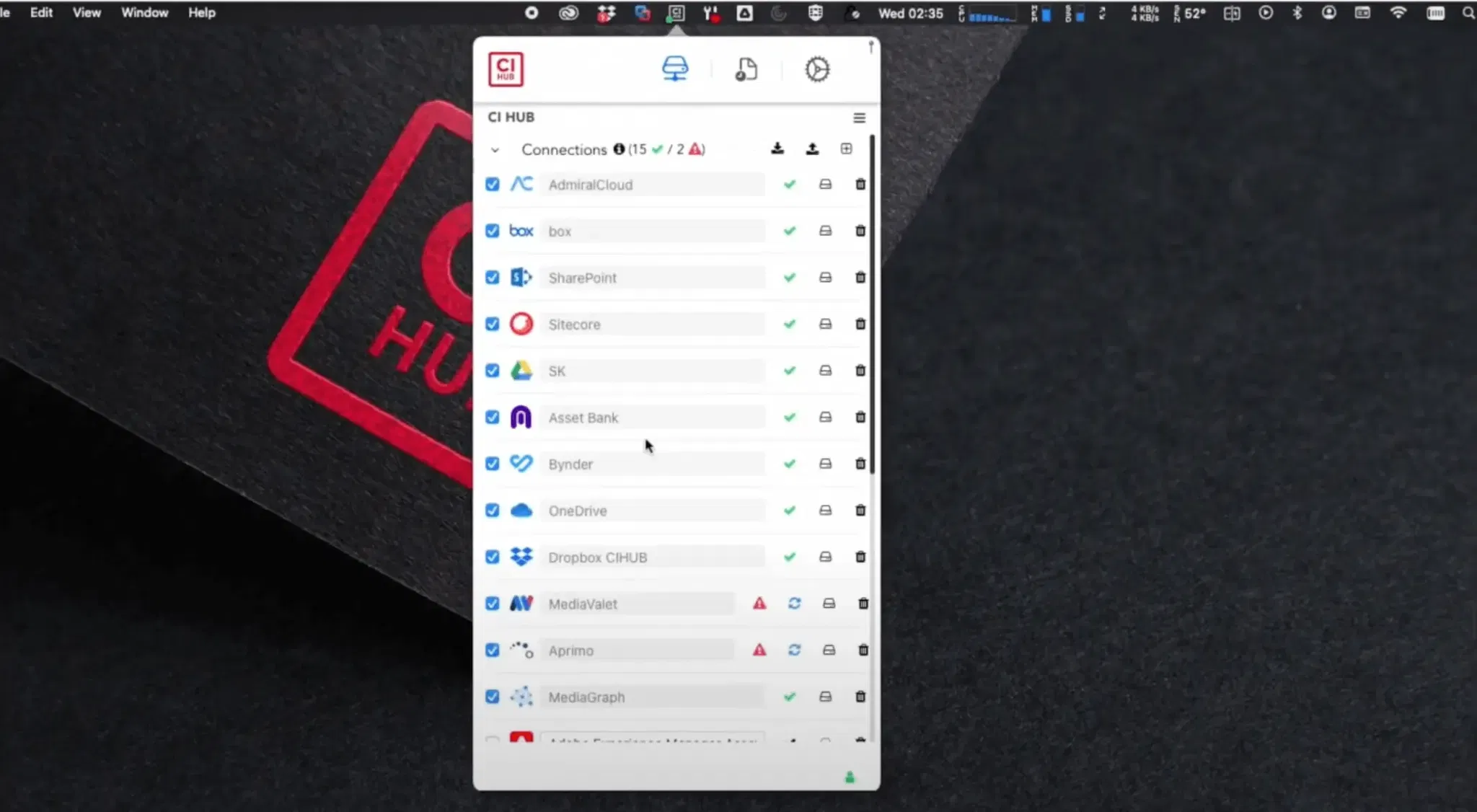1477x812 pixels.
Task: Click the Connections info icon
Action: (619, 149)
